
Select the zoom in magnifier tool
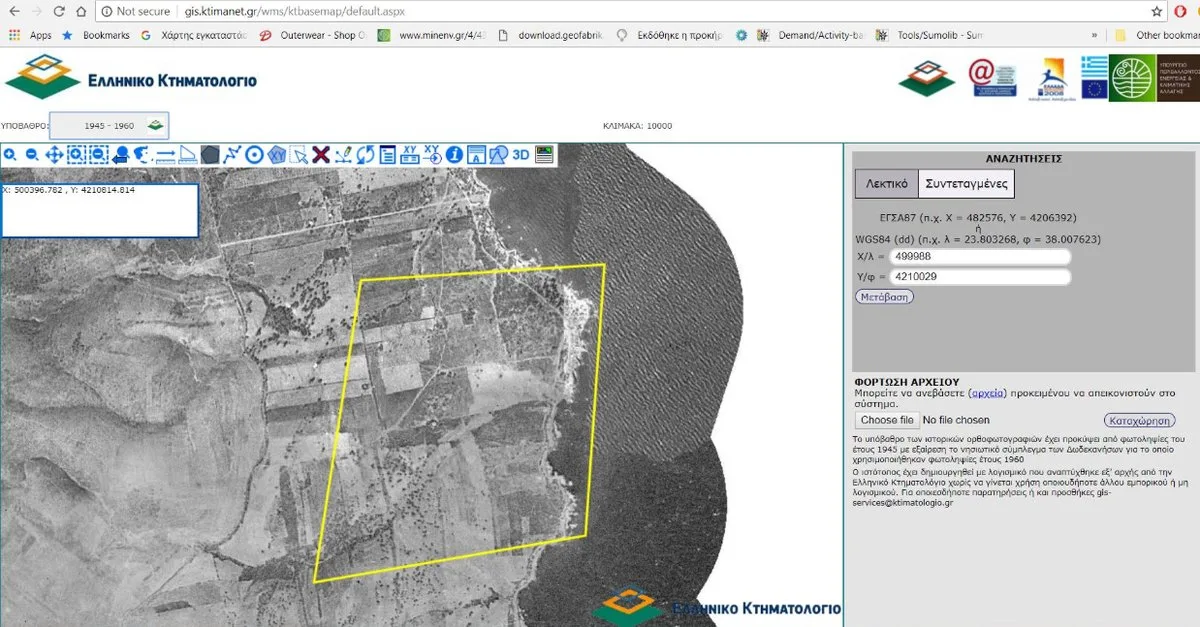click(10, 154)
